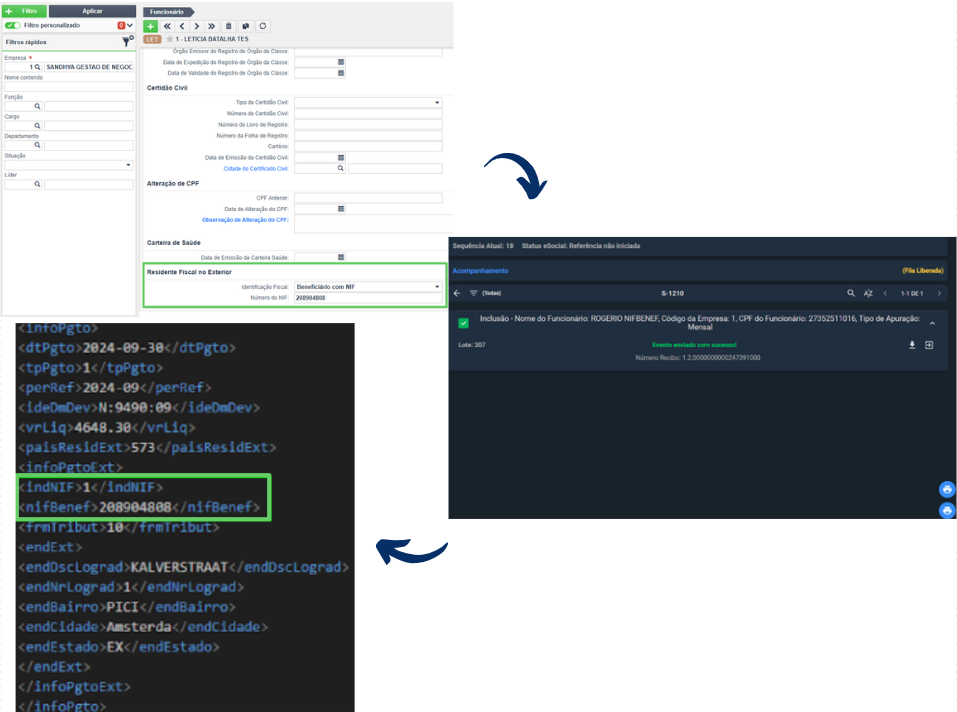Click filter lines icon next to (Todas)
Image resolution: width=957 pixels, height=712 pixels.
tap(473, 293)
